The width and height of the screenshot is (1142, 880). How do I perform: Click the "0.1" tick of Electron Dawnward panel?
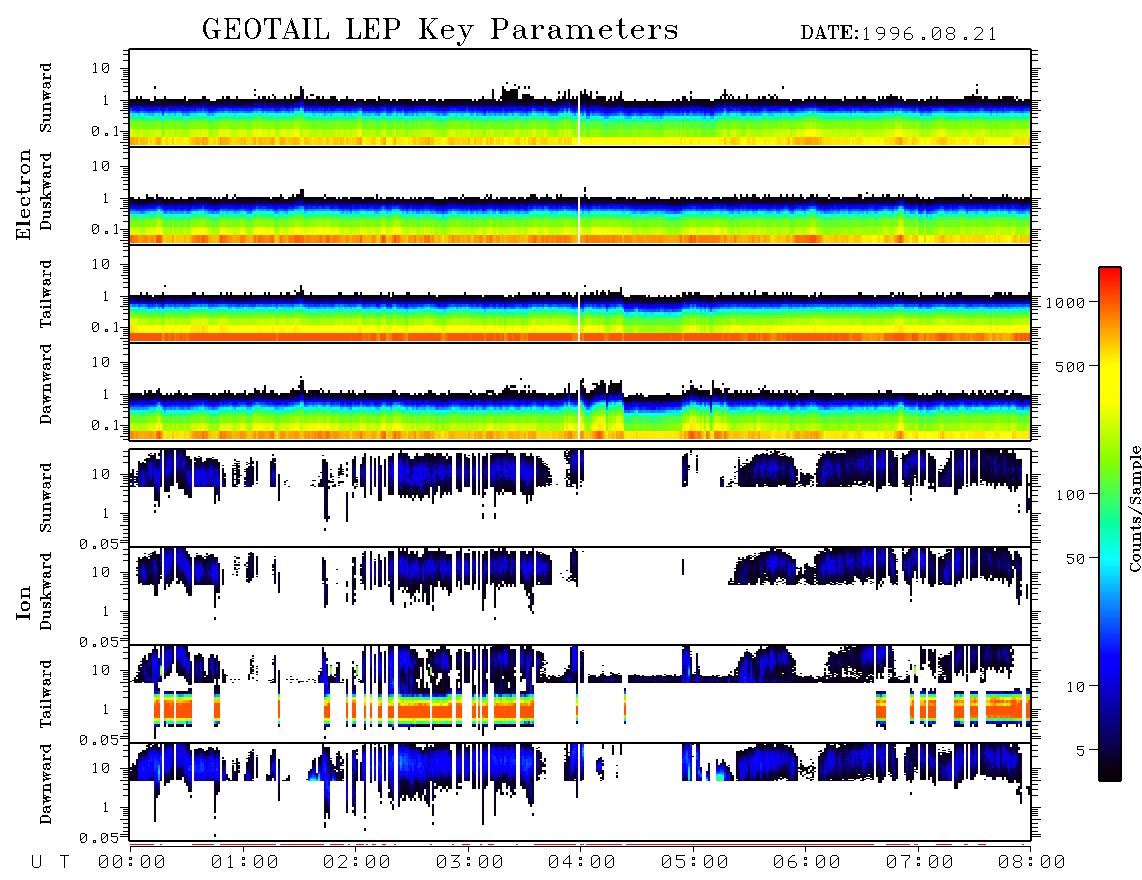[x=105, y=425]
